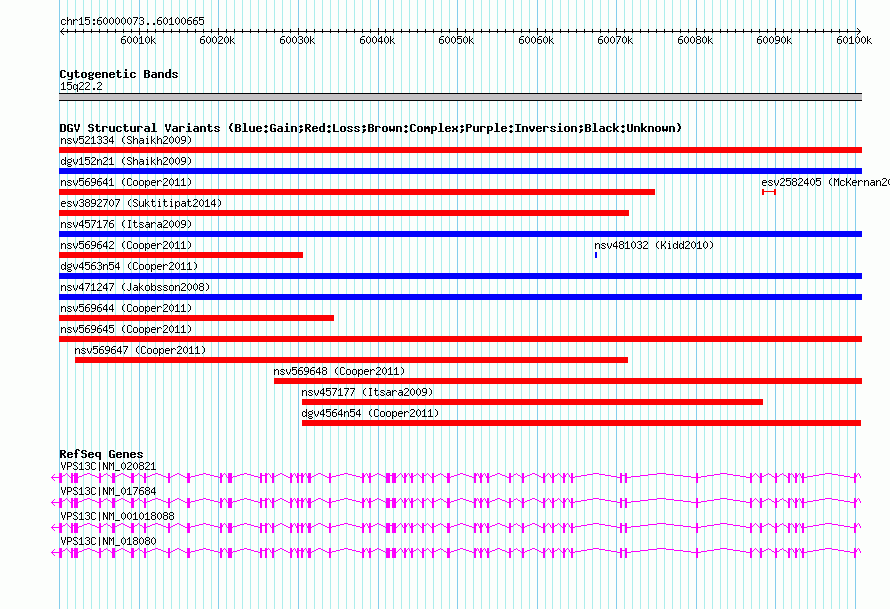The height and width of the screenshot is (609, 890).
Task: Open the nsv569647 (Cooper2011) variant bar
Action: [351, 360]
